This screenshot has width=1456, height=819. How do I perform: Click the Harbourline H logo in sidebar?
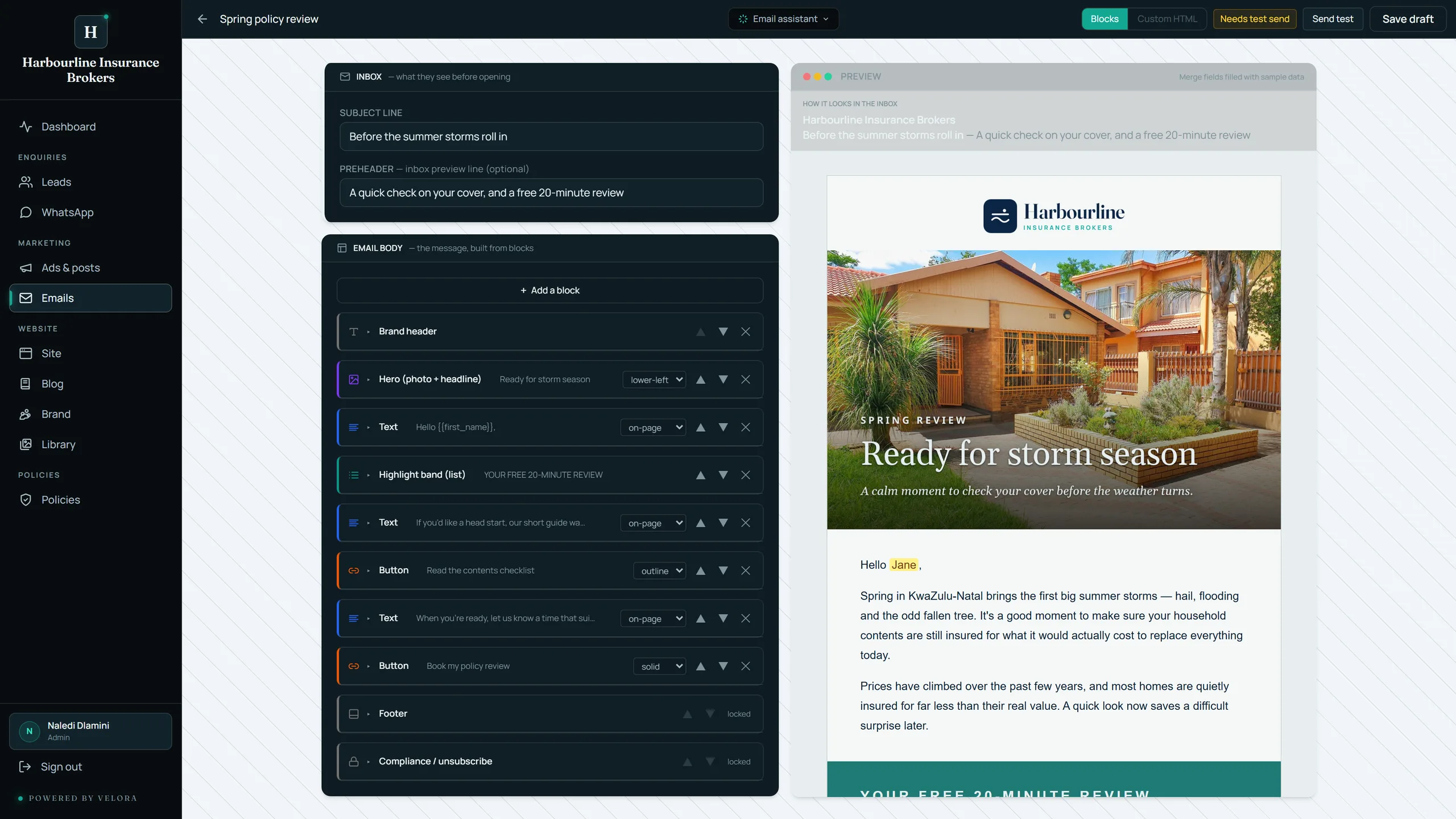pyautogui.click(x=91, y=32)
